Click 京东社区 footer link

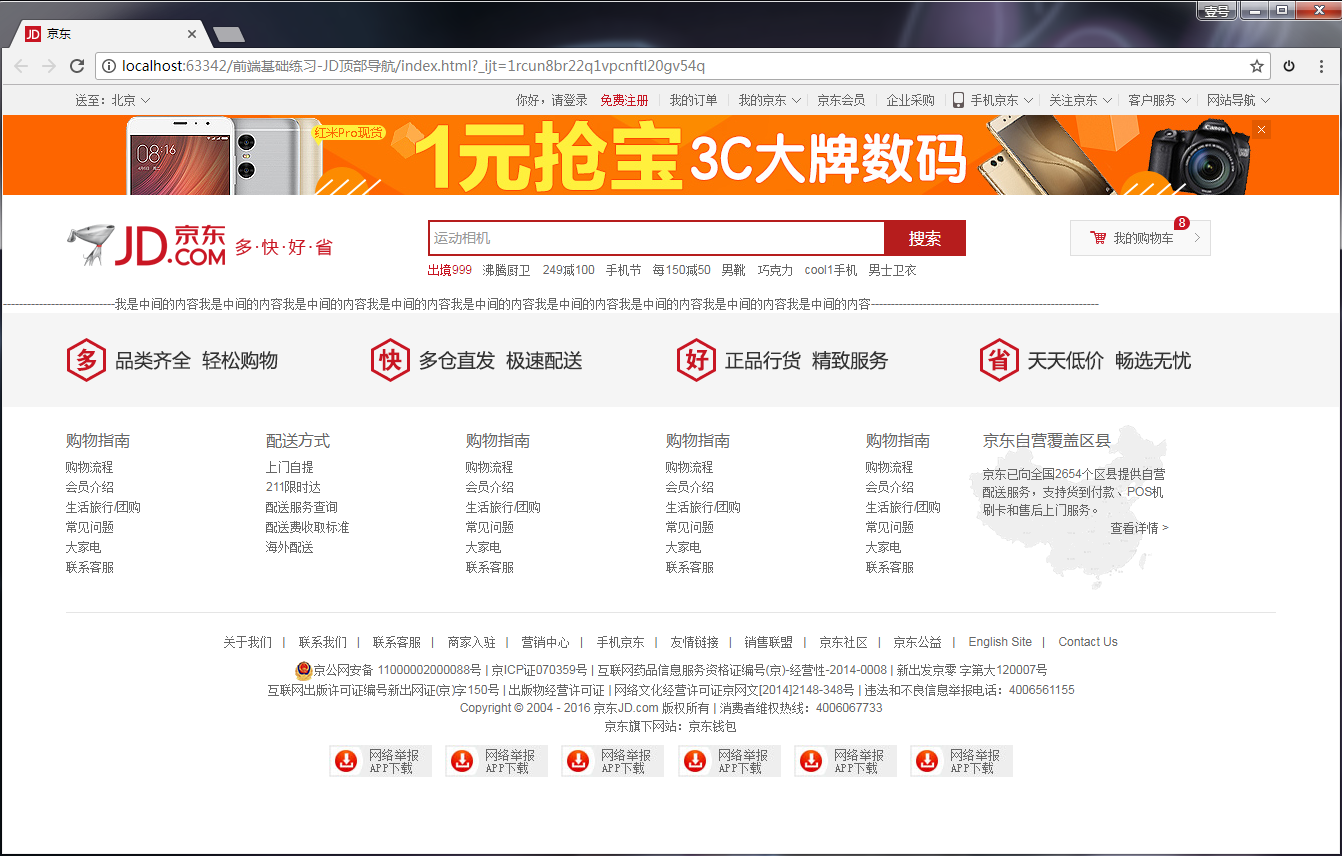click(x=843, y=642)
